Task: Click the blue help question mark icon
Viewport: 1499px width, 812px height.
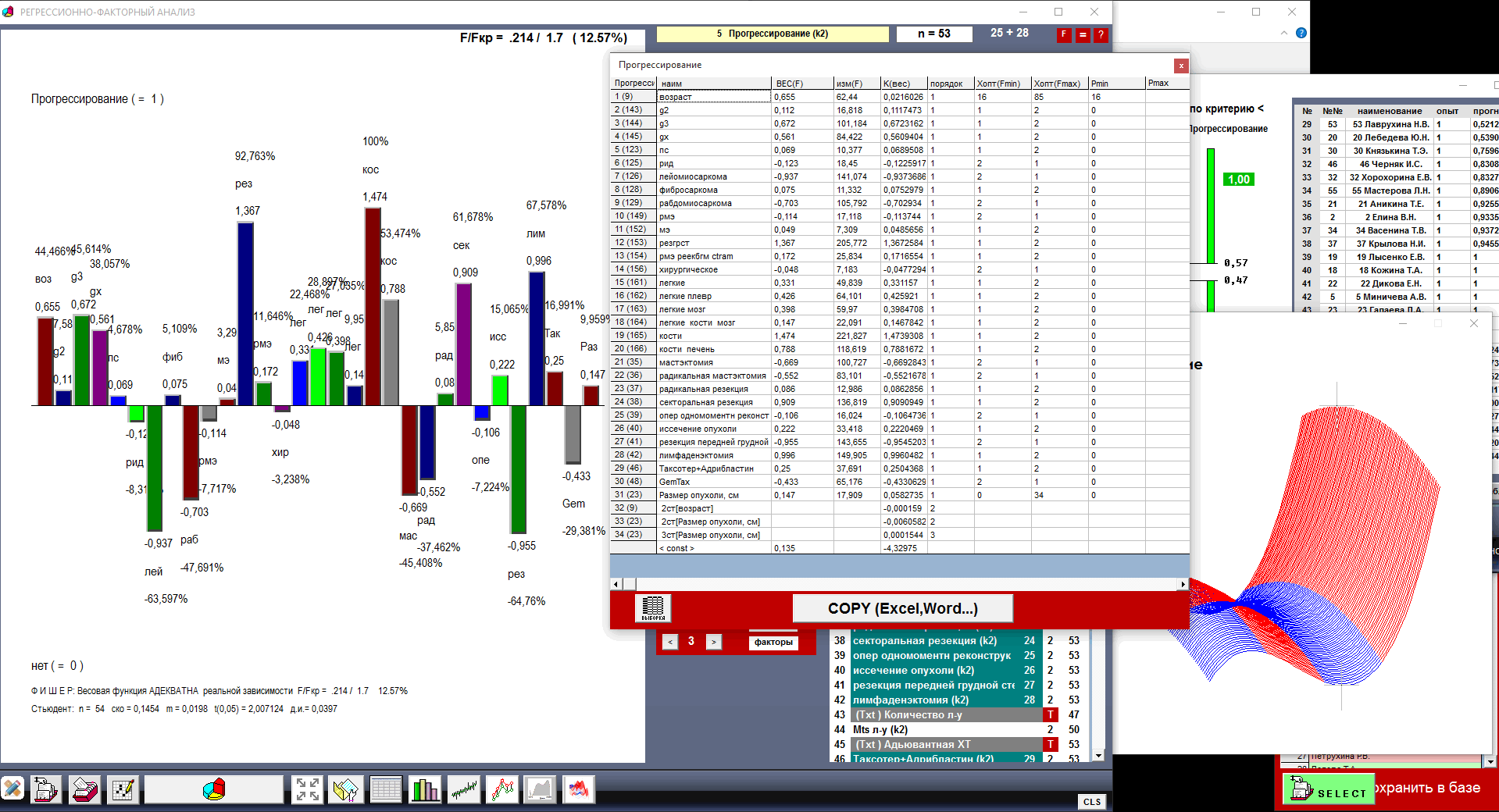Action: click(x=1301, y=33)
